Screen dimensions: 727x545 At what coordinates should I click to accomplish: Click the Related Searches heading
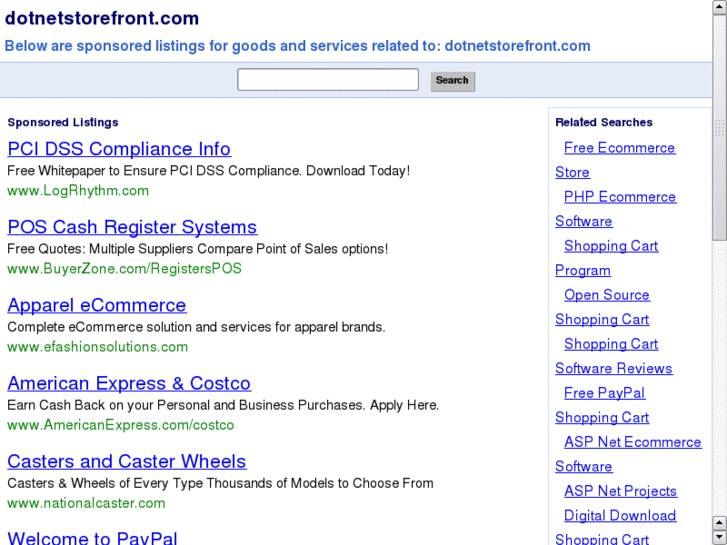pos(604,122)
